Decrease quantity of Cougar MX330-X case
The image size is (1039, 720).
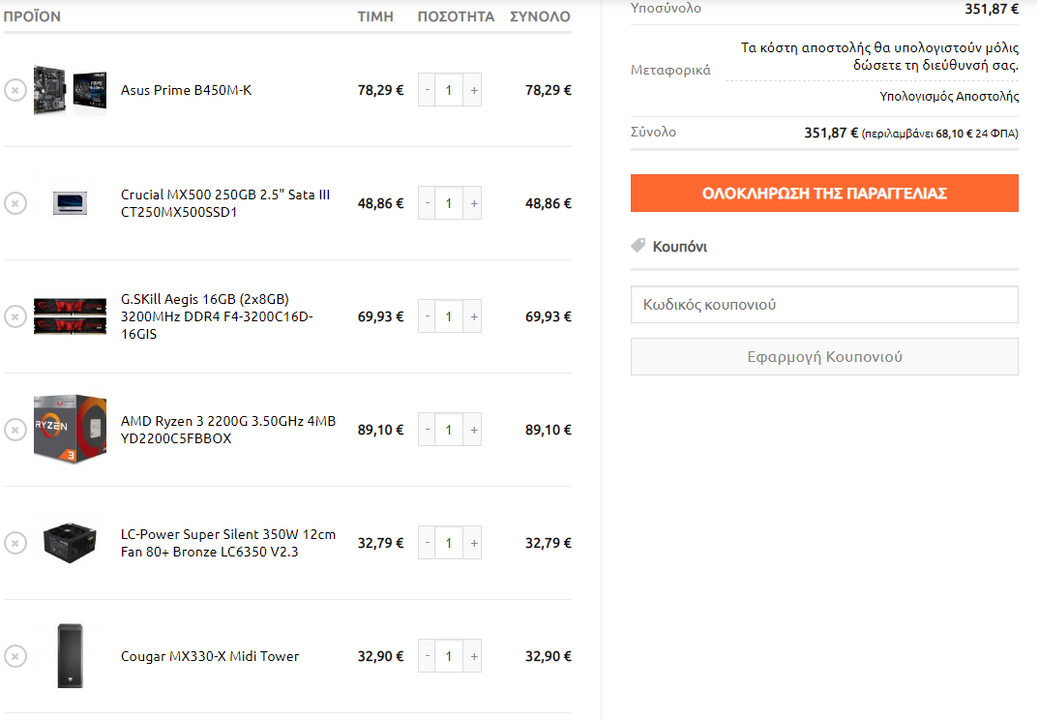click(427, 656)
